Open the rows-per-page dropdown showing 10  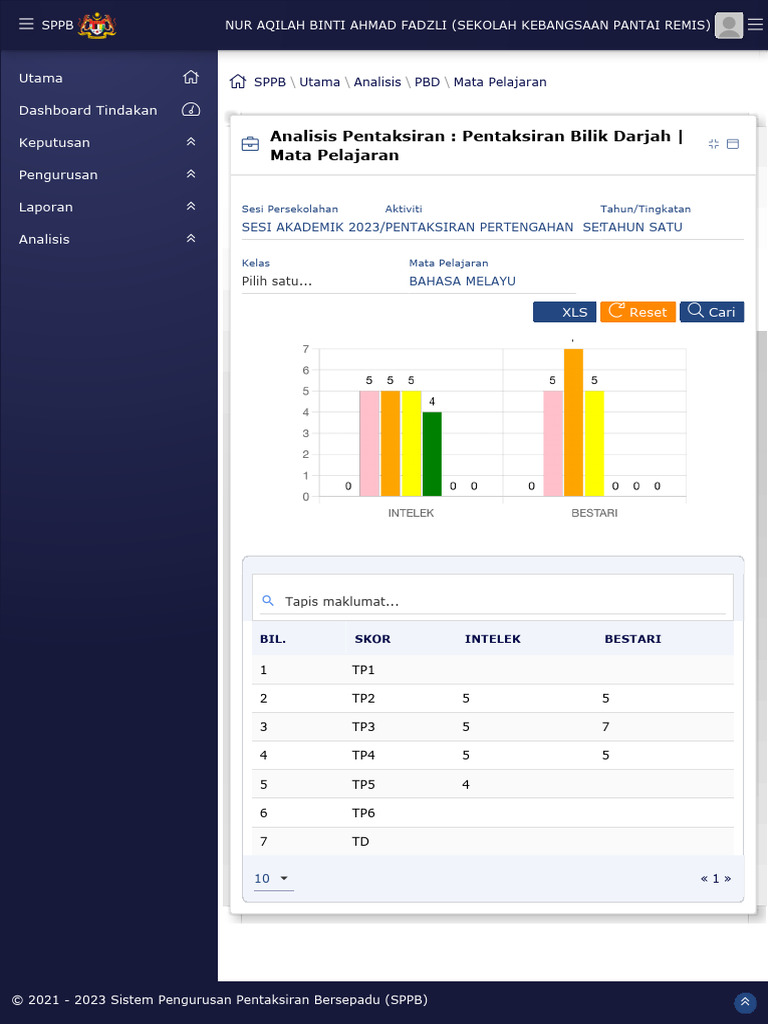pyautogui.click(x=272, y=879)
